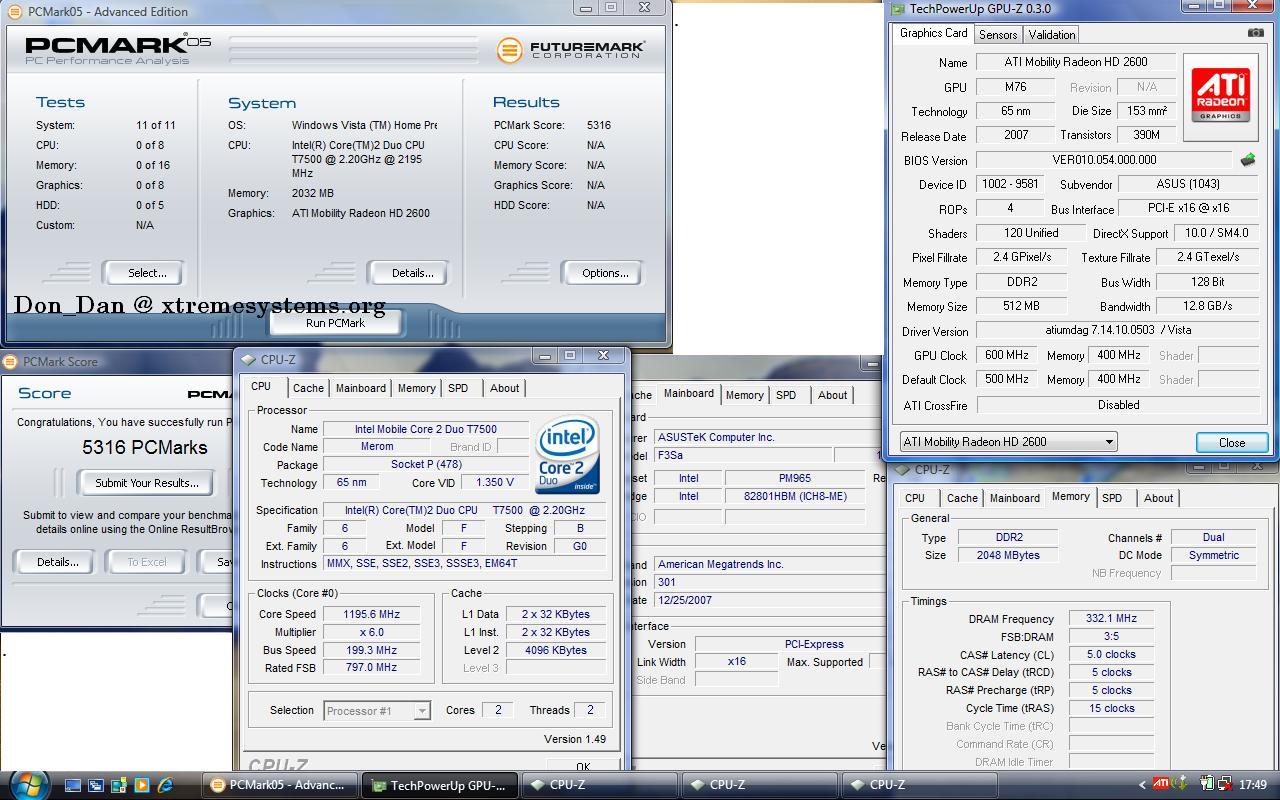Click the Intel Core 2 Duo logo in CPU-Z

[568, 454]
